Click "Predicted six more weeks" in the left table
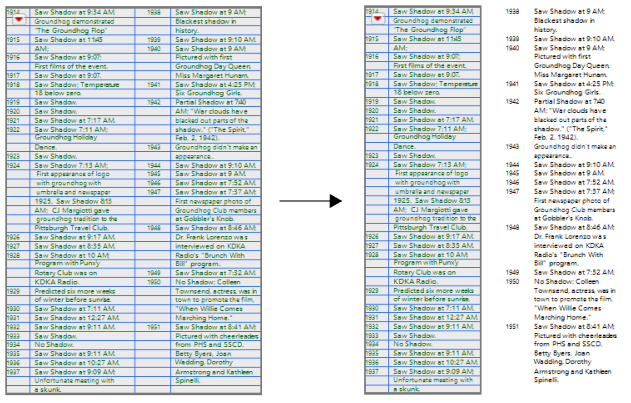The height and width of the screenshot is (403, 631). [x=75, y=291]
